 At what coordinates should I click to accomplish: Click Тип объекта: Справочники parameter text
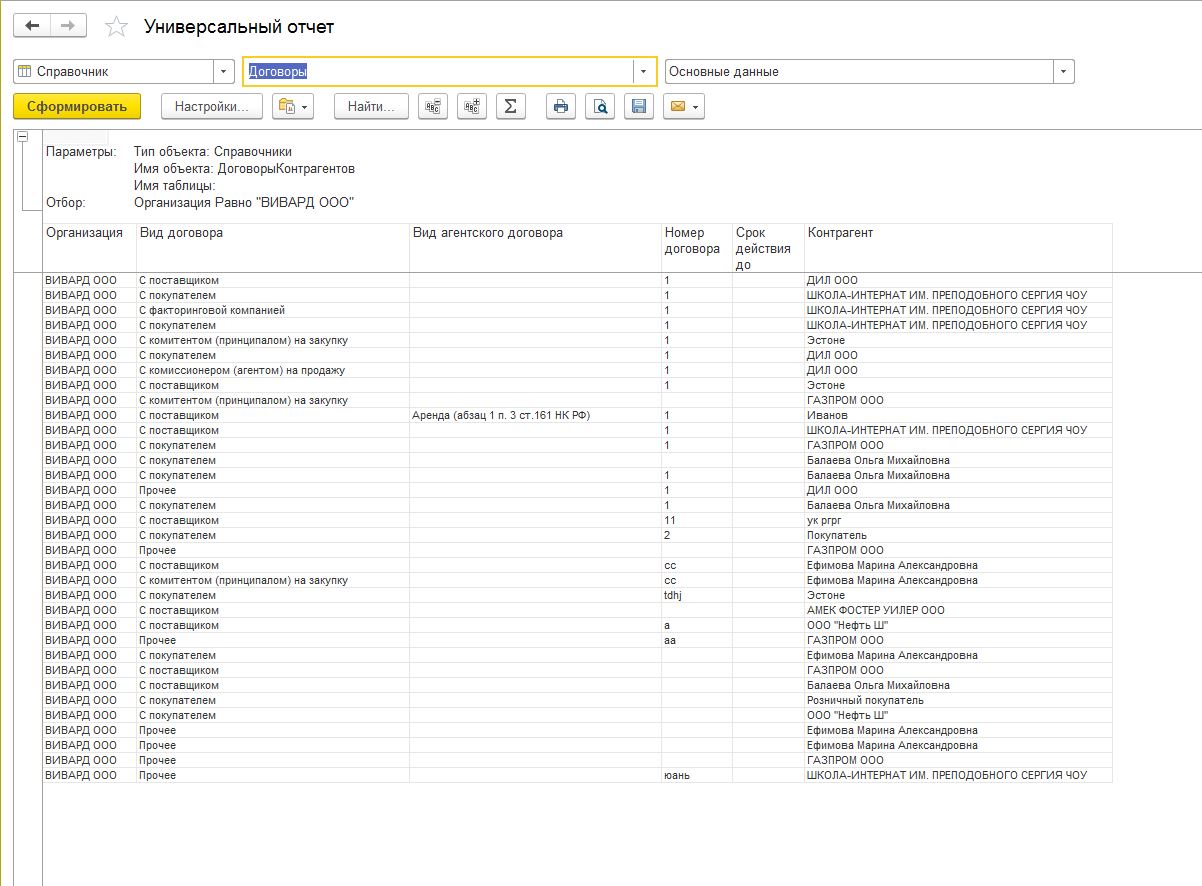pos(213,152)
